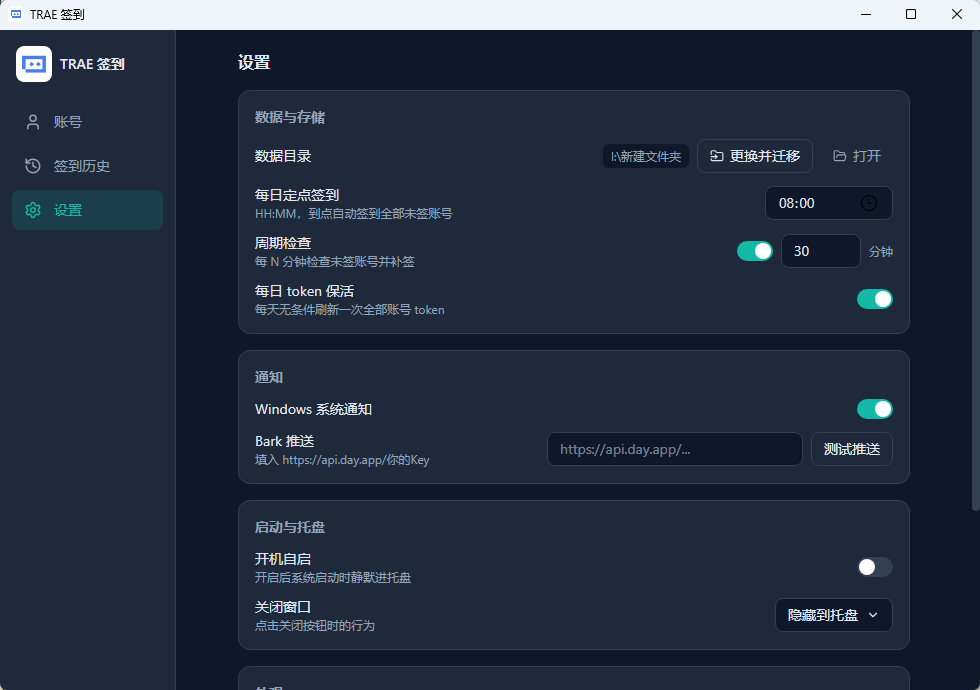Click the 设置 page heading

254,62
